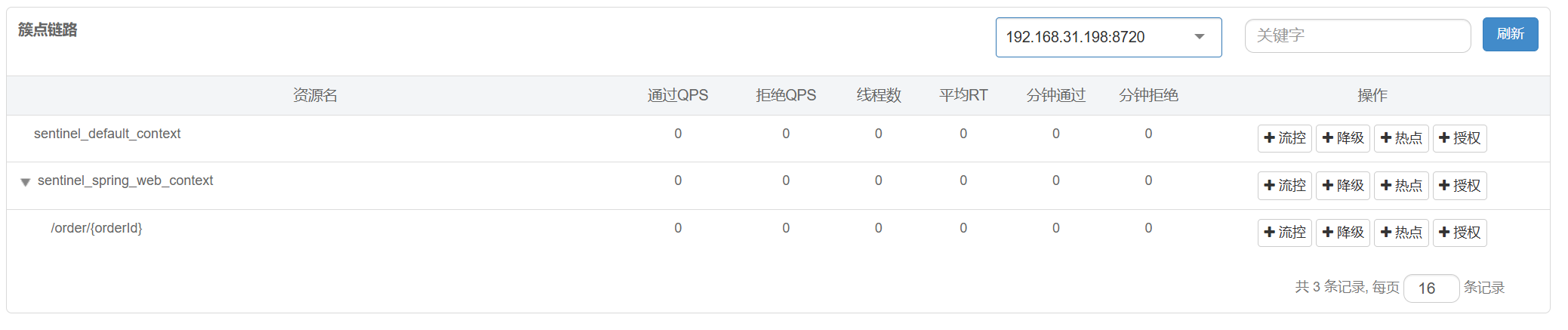The height and width of the screenshot is (330, 1568).
Task: Add 授权 rule for sentinel_default_context
Action: (x=1459, y=138)
